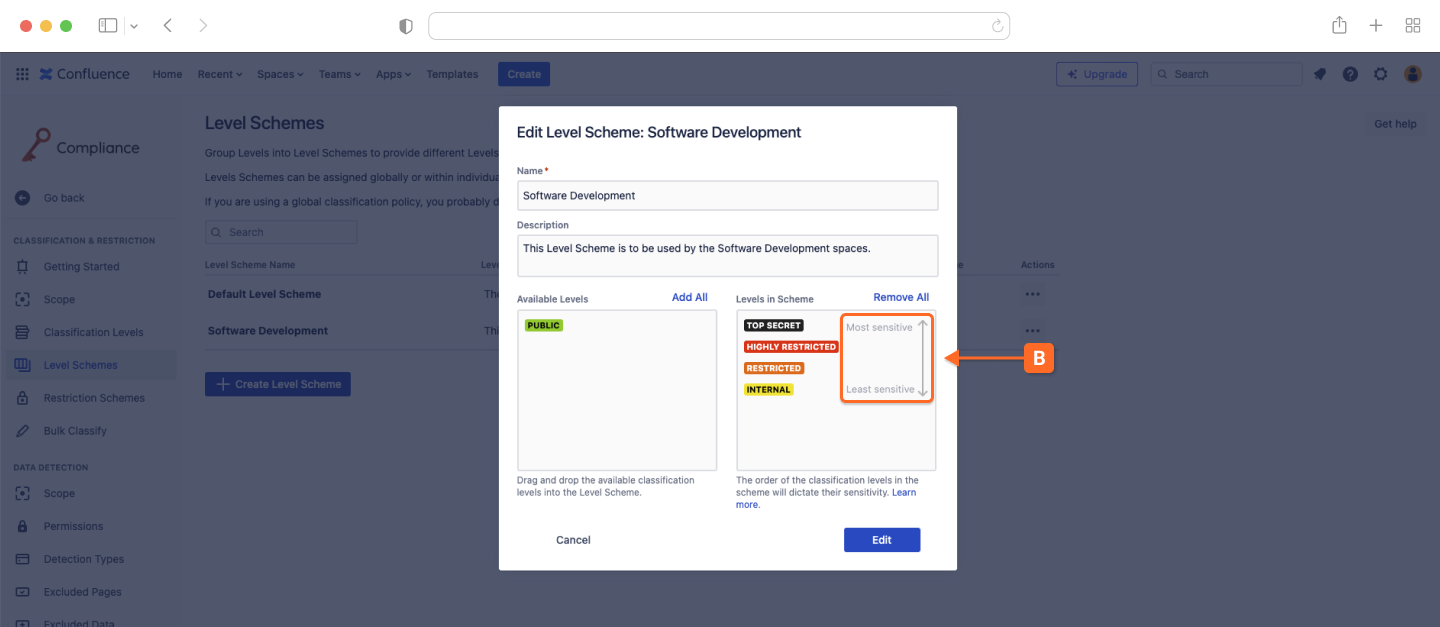Click the Edit button in the dialog

[x=881, y=540]
